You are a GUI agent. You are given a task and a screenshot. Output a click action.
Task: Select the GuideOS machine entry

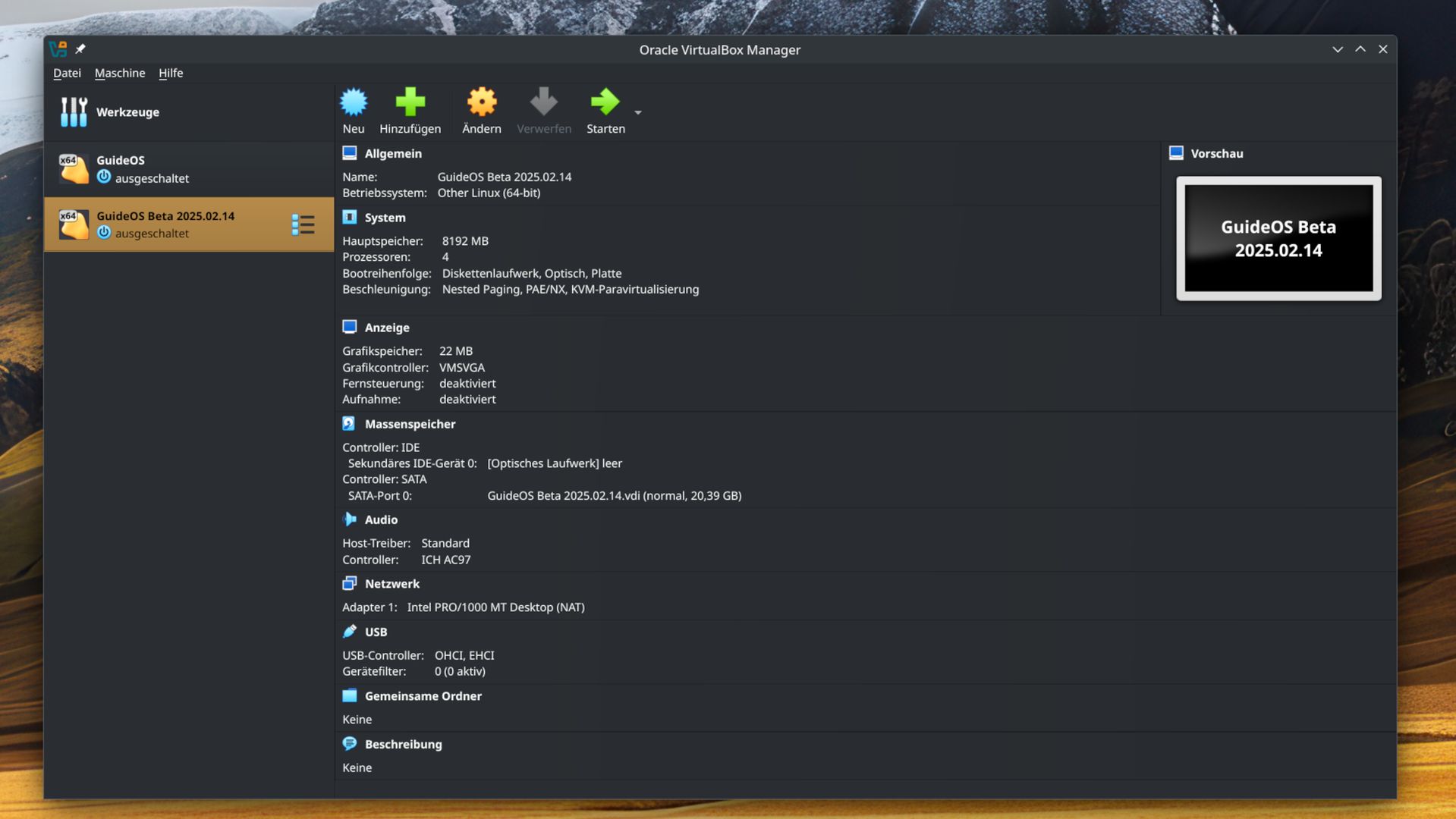point(189,168)
